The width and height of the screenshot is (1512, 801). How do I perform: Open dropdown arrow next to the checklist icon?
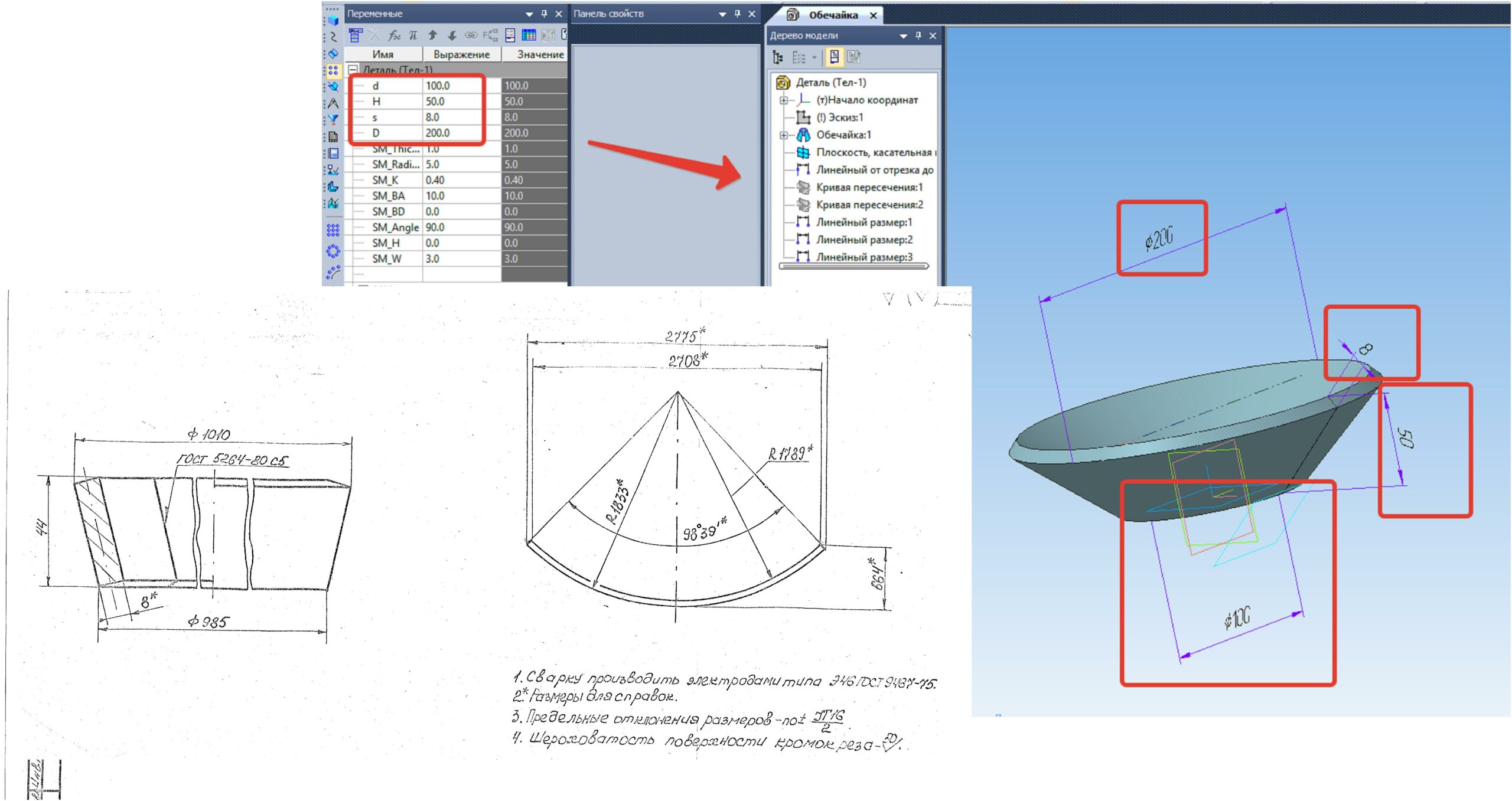(x=814, y=58)
